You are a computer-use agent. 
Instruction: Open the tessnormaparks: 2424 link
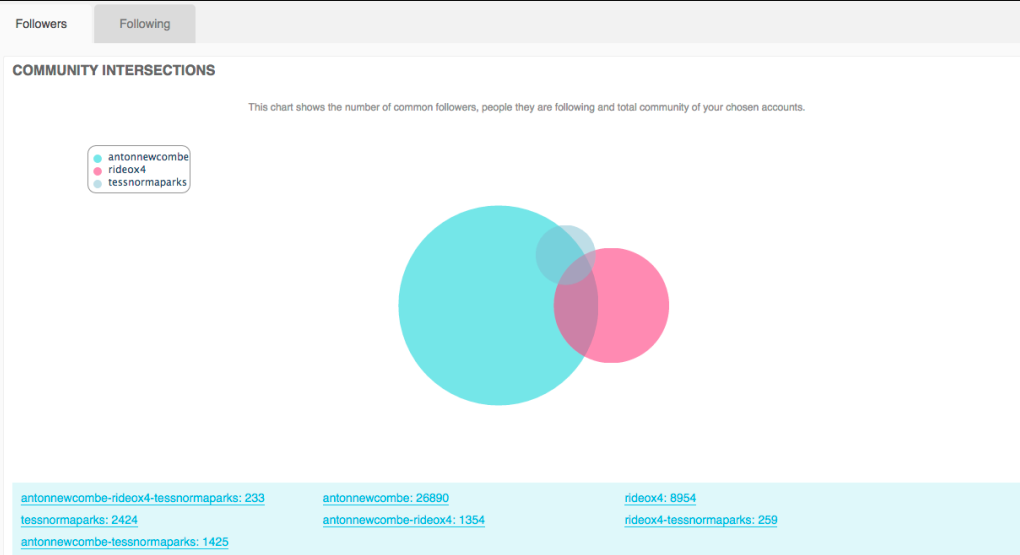click(x=79, y=520)
